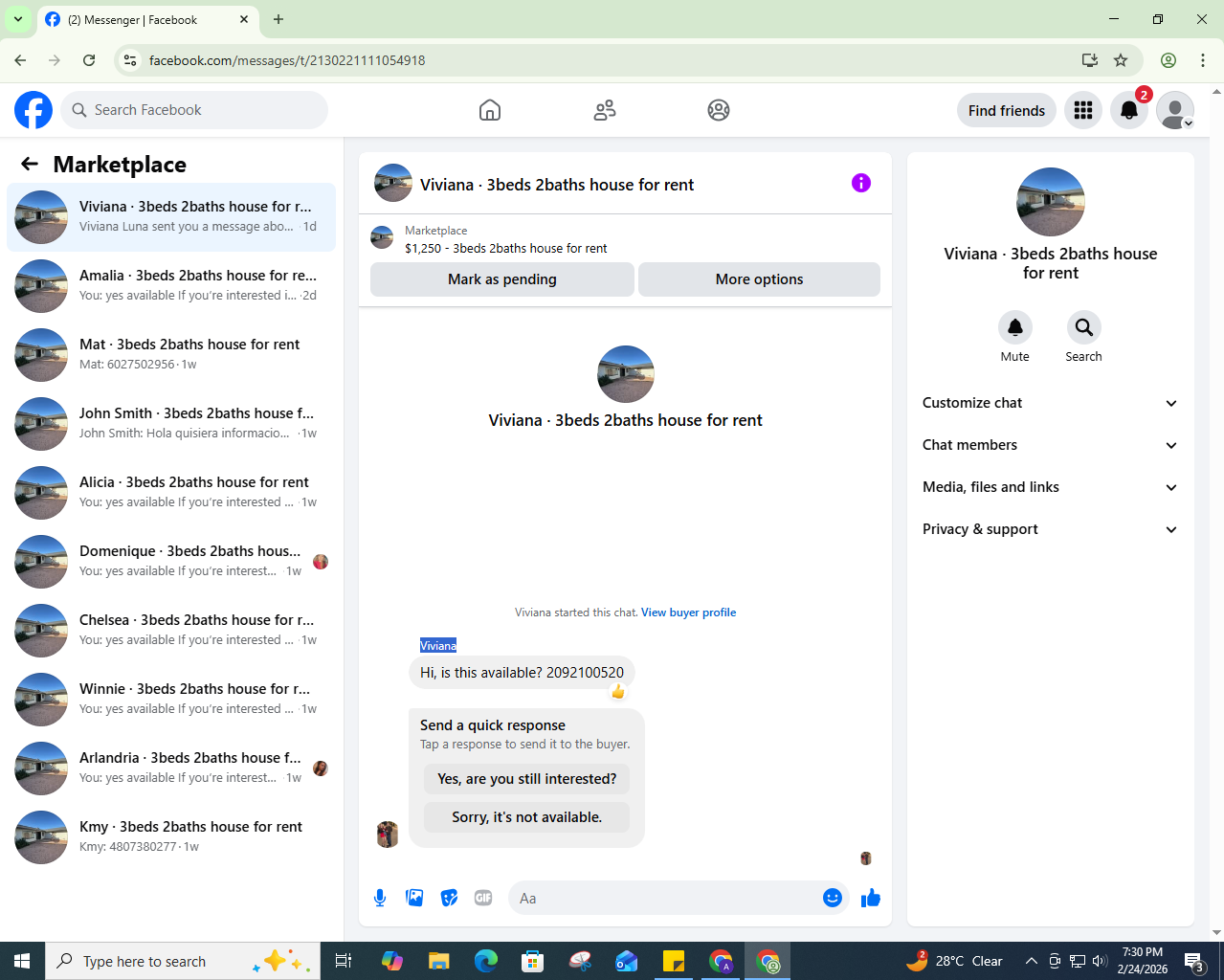Click the Find friends button
Image resolution: width=1224 pixels, height=980 pixels.
1007,110
